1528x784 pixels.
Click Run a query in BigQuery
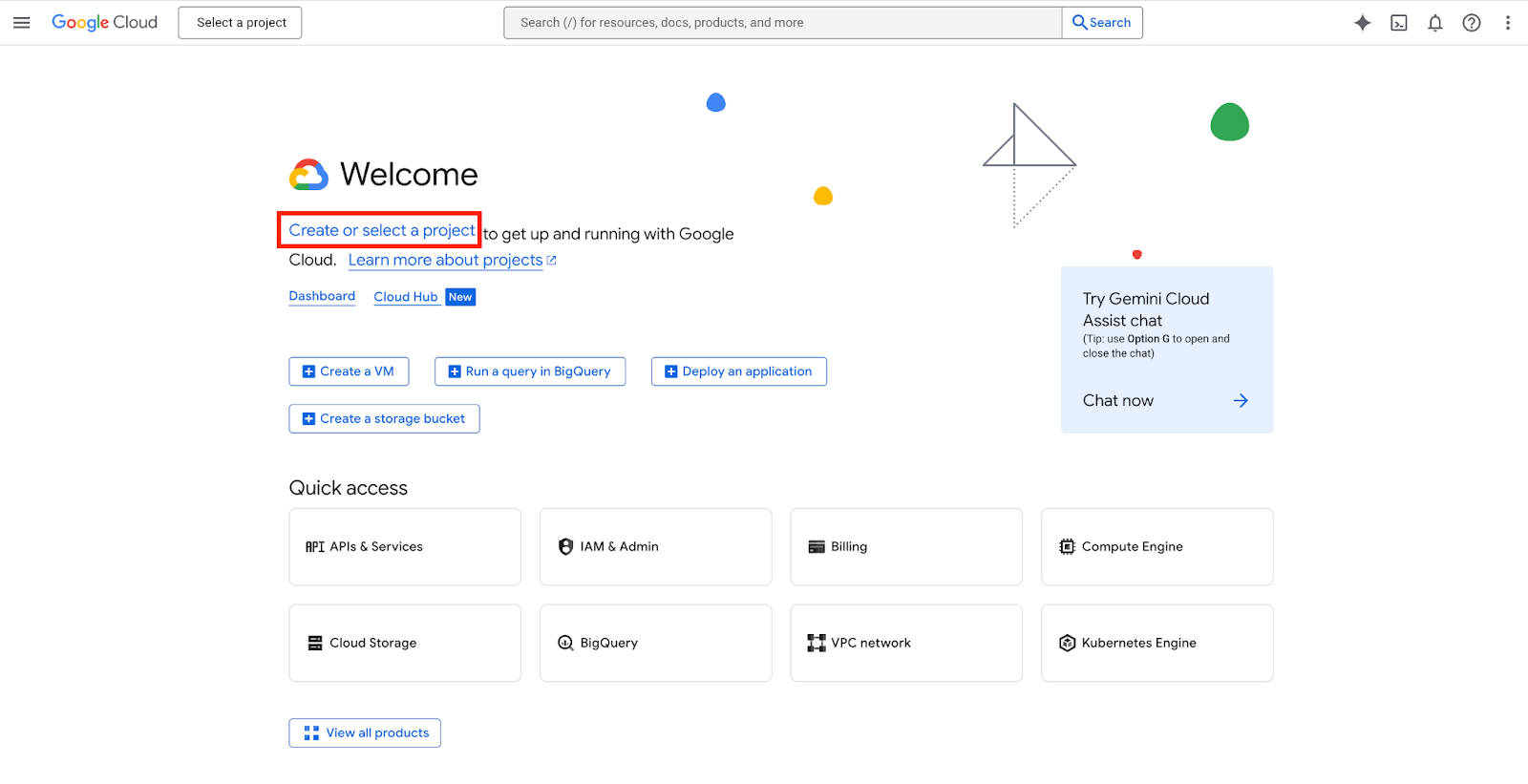coord(529,371)
